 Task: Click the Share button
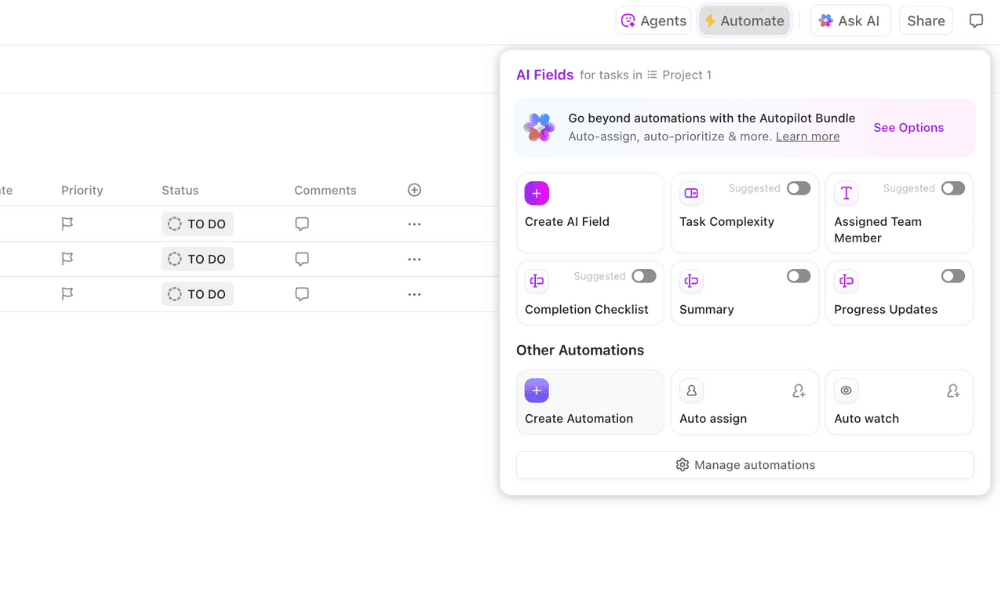point(926,21)
